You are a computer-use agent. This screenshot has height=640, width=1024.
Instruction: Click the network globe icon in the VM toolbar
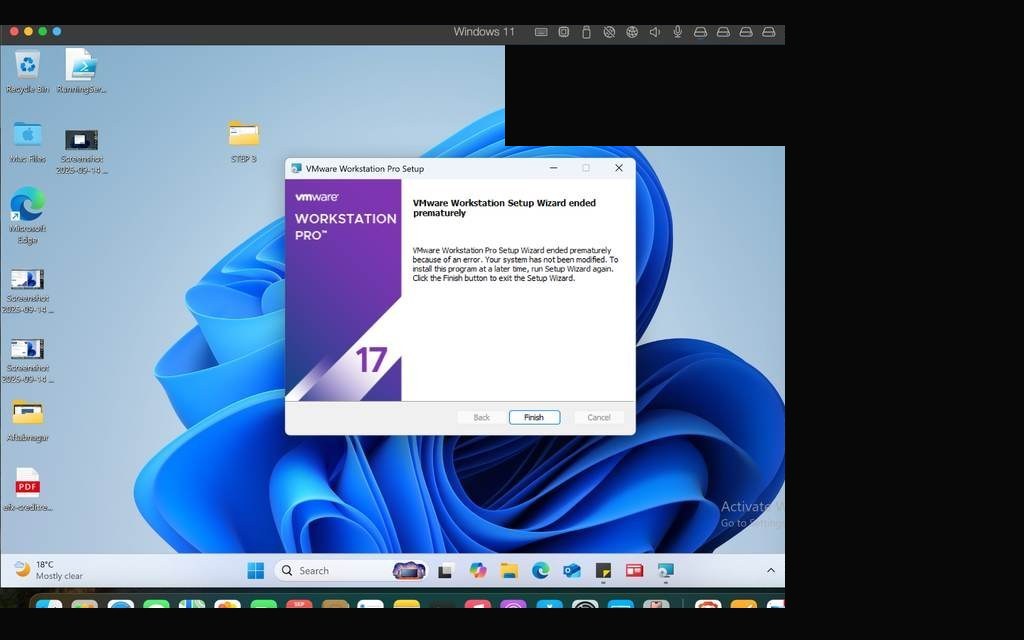click(632, 32)
